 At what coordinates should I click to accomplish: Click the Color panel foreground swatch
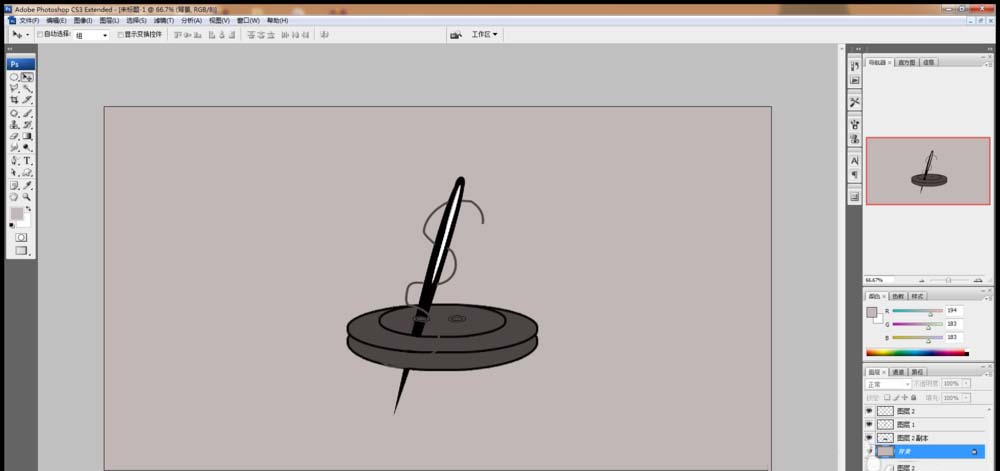(x=871, y=312)
